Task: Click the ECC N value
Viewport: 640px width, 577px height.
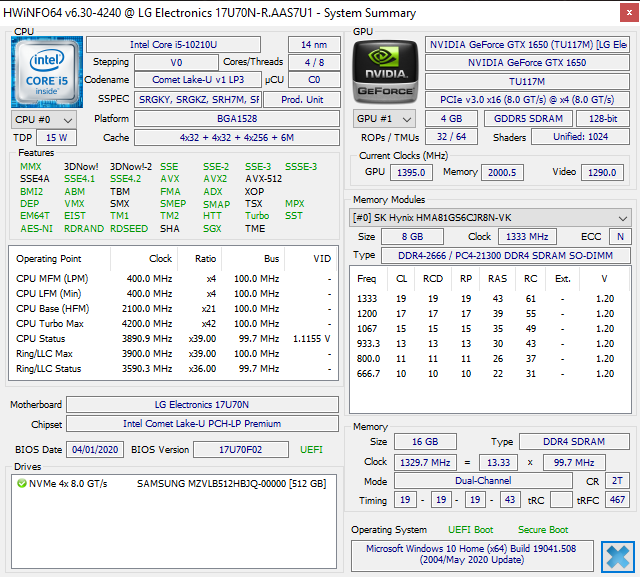Action: pos(620,237)
